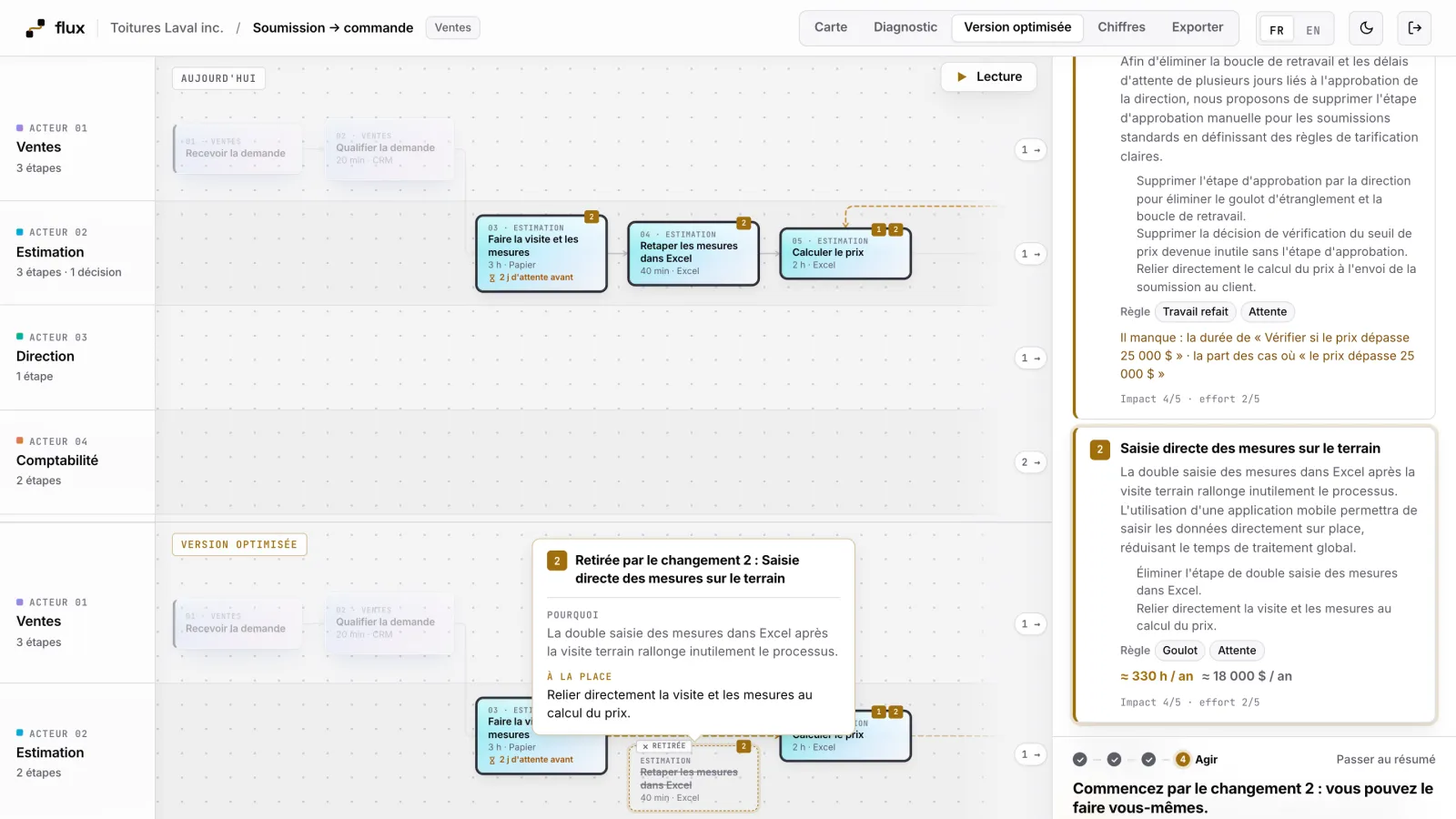
Task: Click the logout exit icon in header
Action: point(1414,28)
